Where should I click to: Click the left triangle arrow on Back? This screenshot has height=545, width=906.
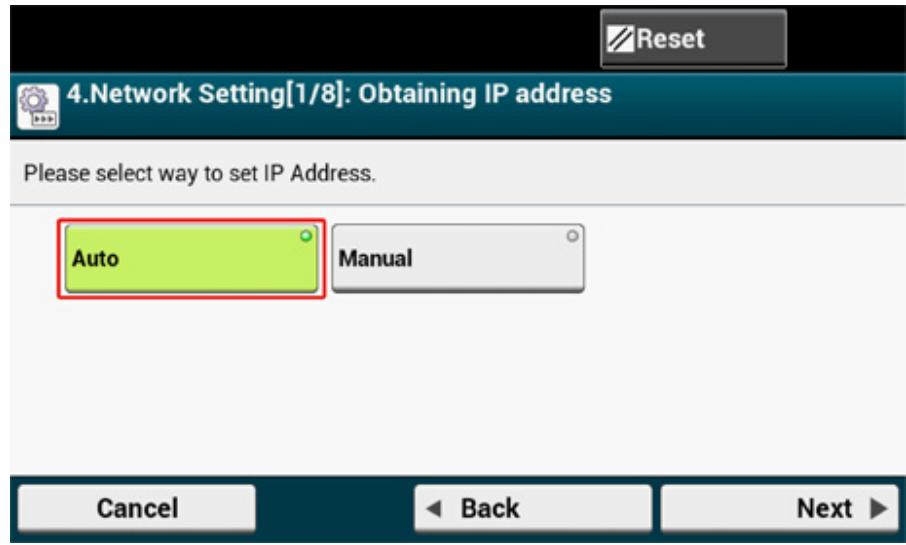coord(433,509)
